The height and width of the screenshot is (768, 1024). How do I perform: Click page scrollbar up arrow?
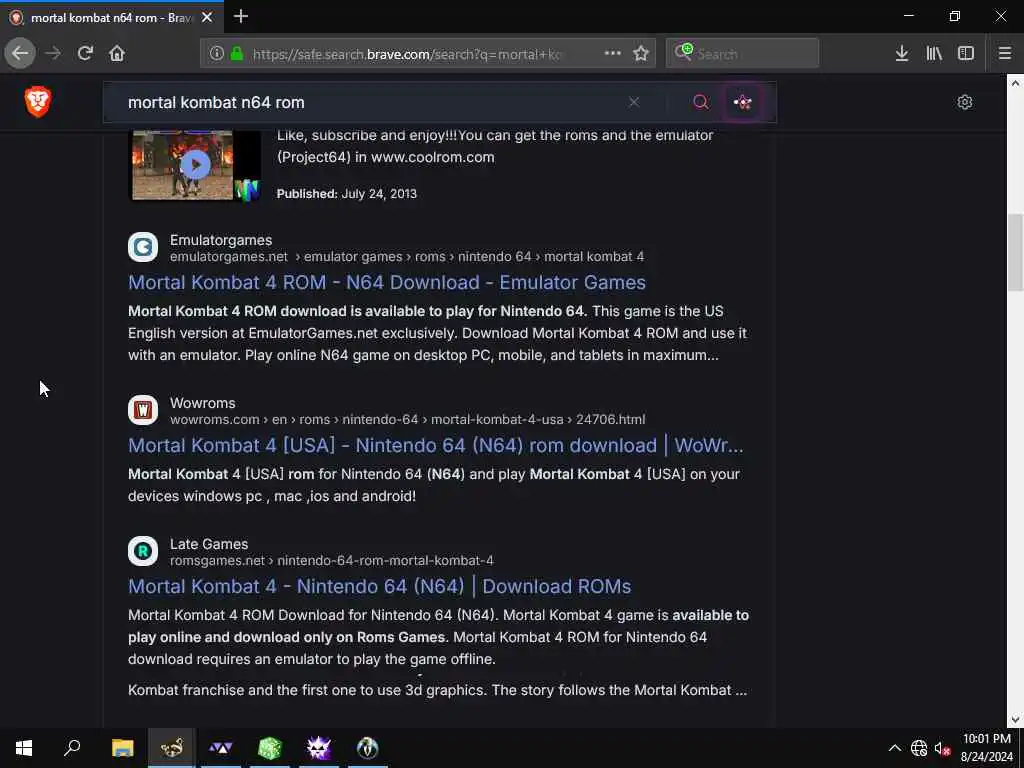click(1015, 83)
